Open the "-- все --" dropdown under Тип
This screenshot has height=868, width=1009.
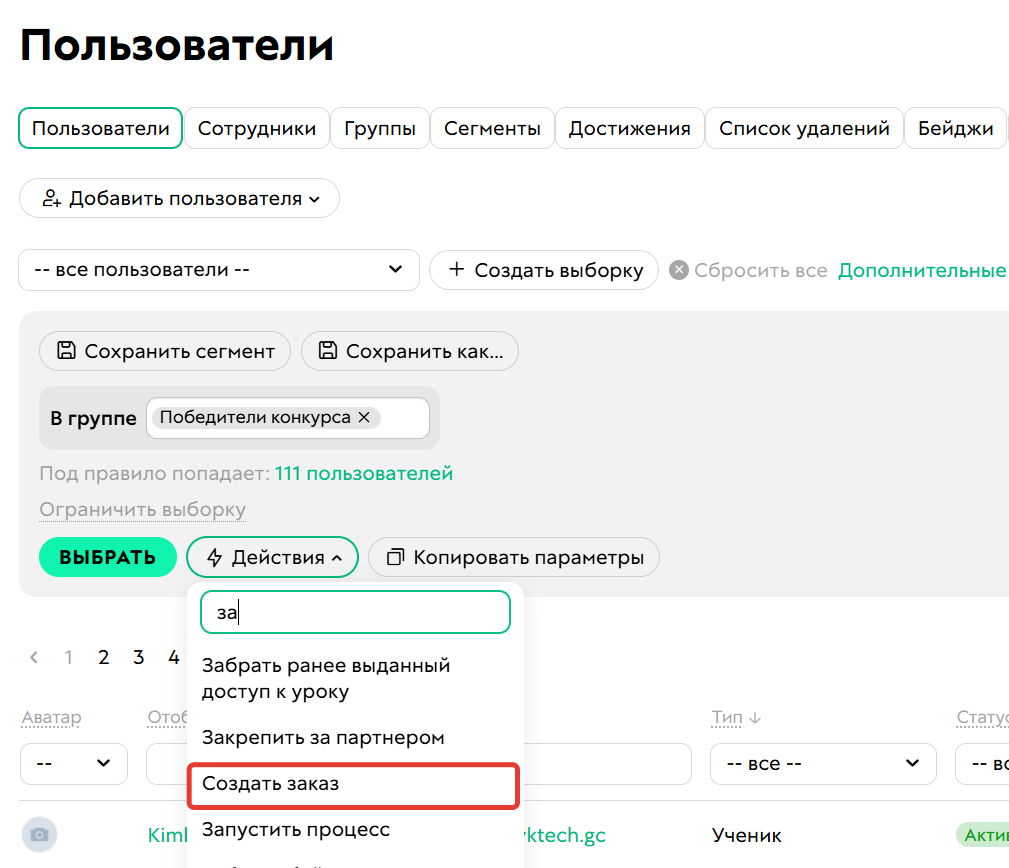pyautogui.click(x=823, y=763)
